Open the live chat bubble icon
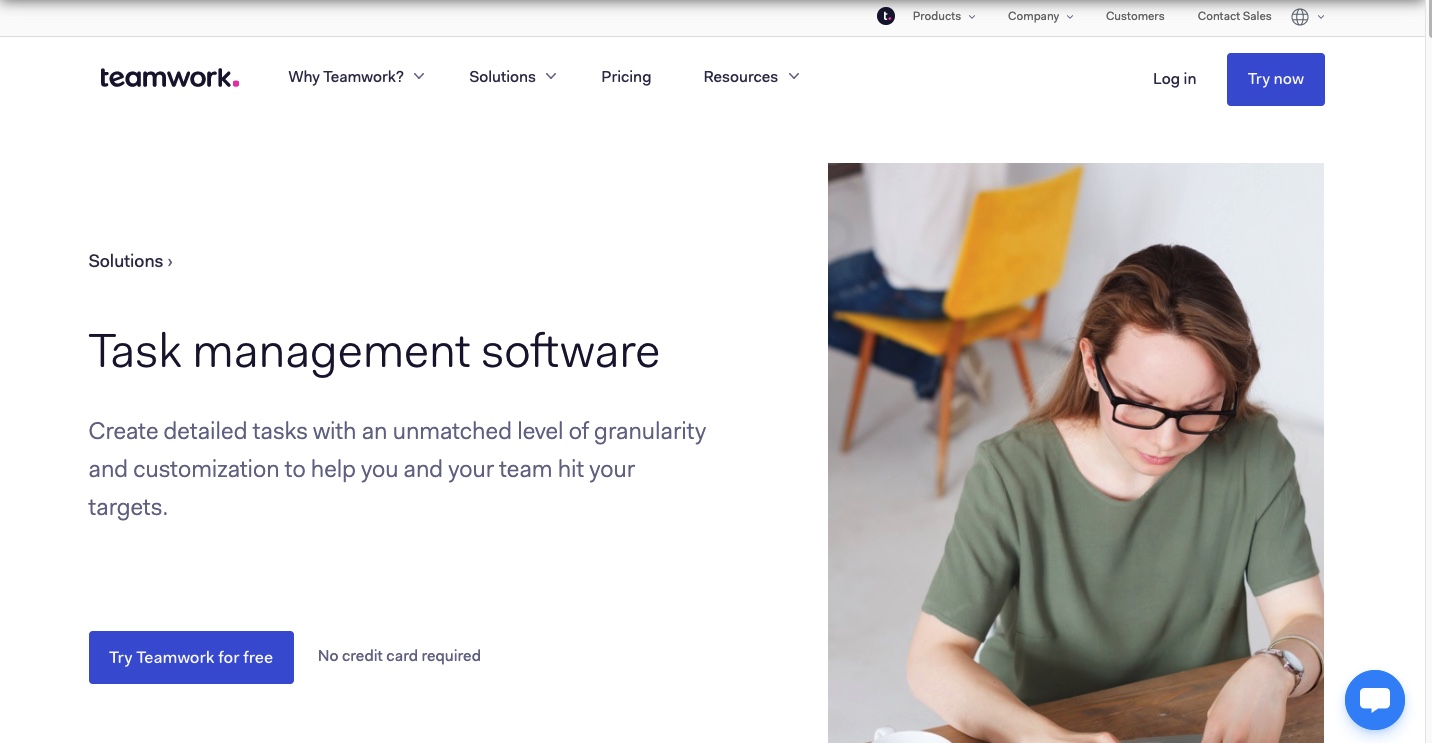This screenshot has width=1432, height=743. 1375,699
